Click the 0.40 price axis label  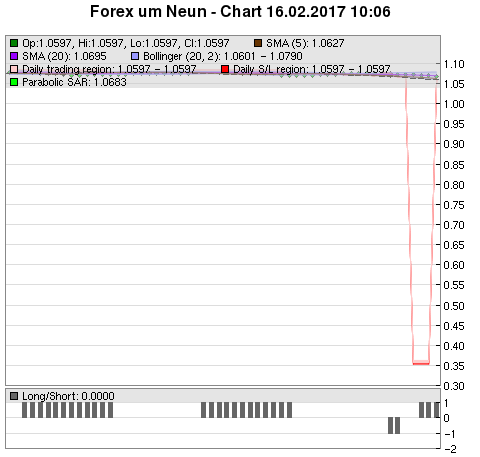(x=454, y=346)
